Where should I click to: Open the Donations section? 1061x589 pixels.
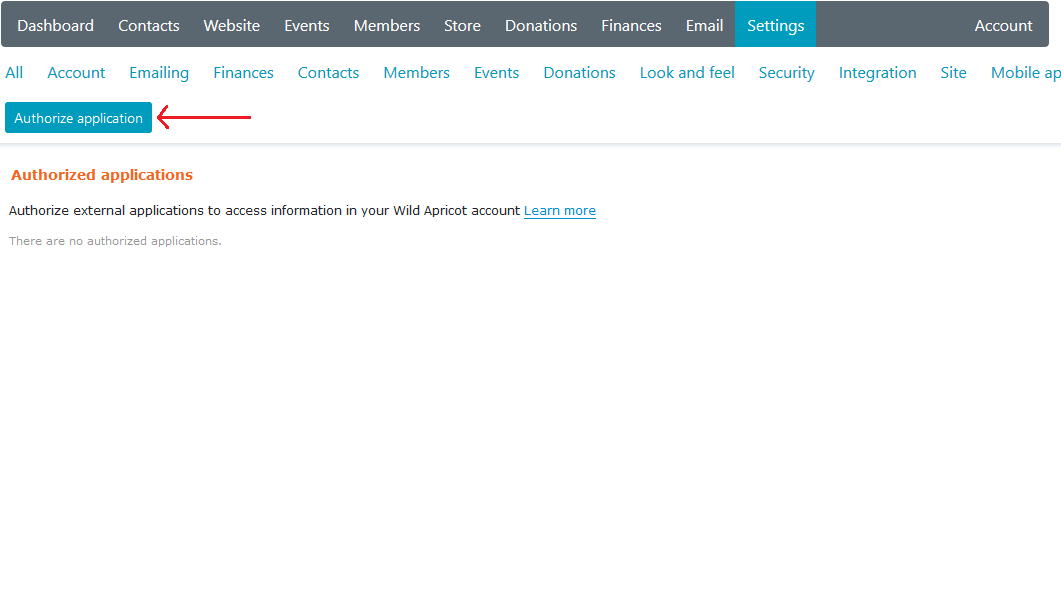[x=540, y=24]
